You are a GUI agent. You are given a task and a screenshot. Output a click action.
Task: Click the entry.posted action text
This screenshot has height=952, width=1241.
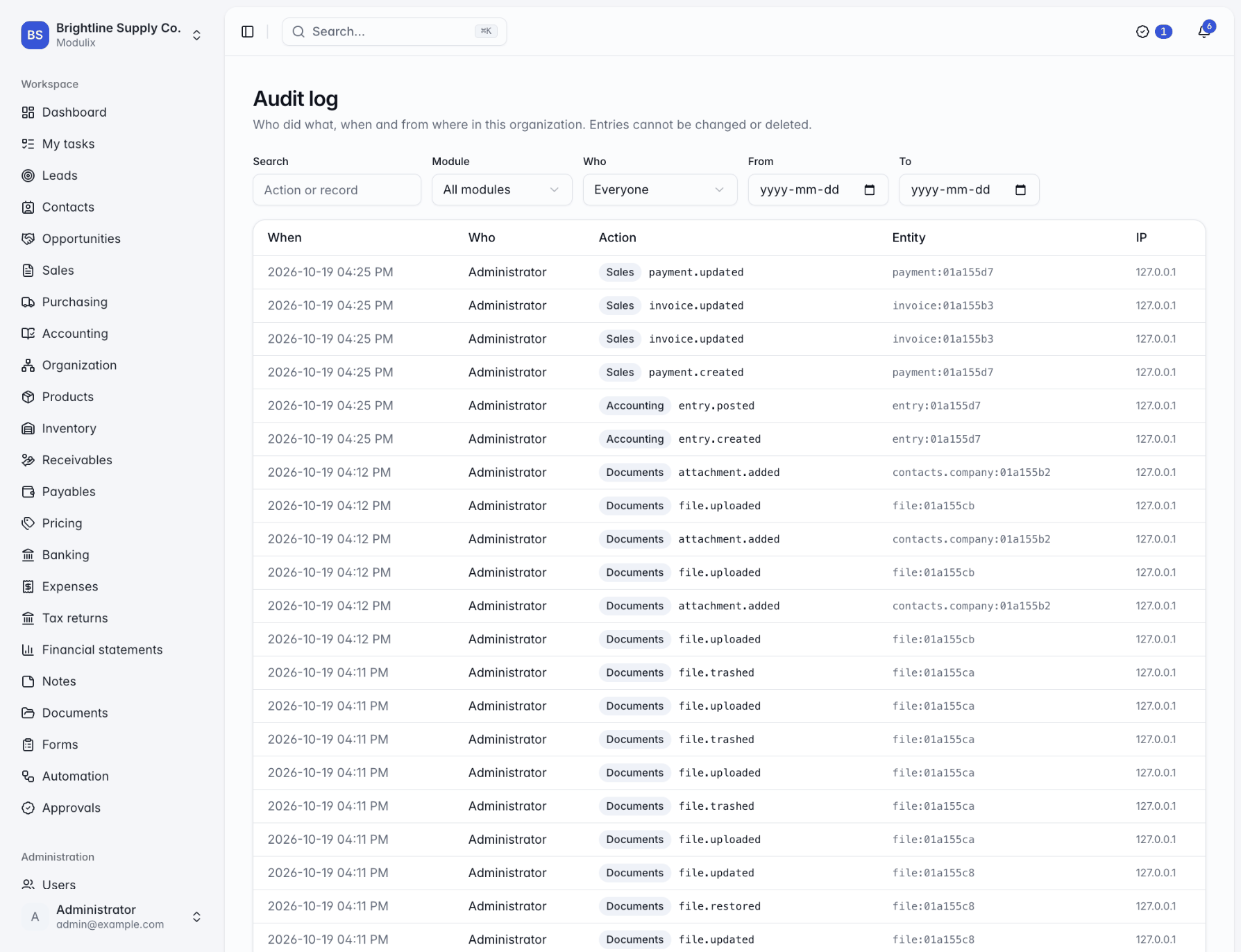pyautogui.click(x=716, y=405)
